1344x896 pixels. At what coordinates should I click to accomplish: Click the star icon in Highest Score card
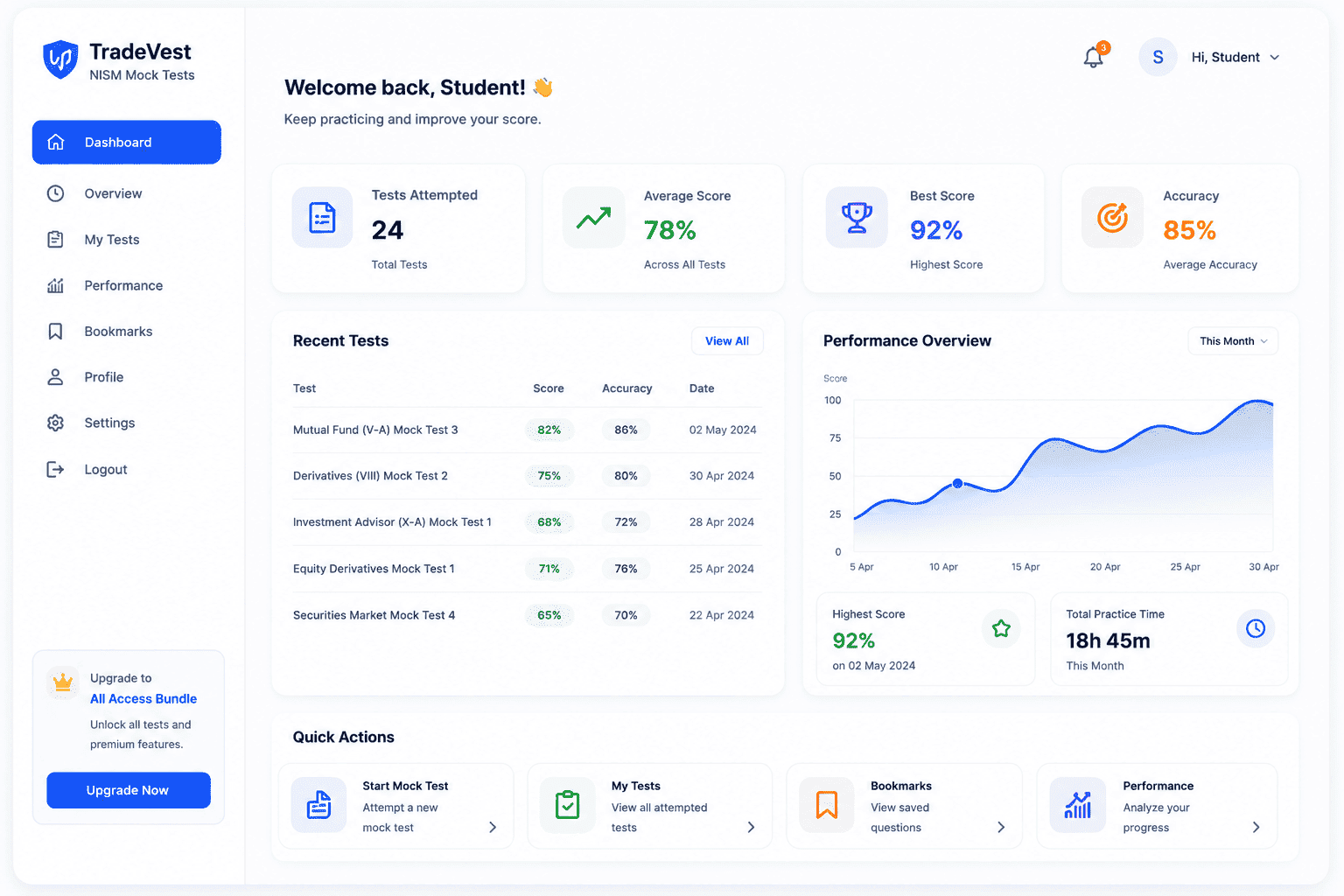[1001, 628]
